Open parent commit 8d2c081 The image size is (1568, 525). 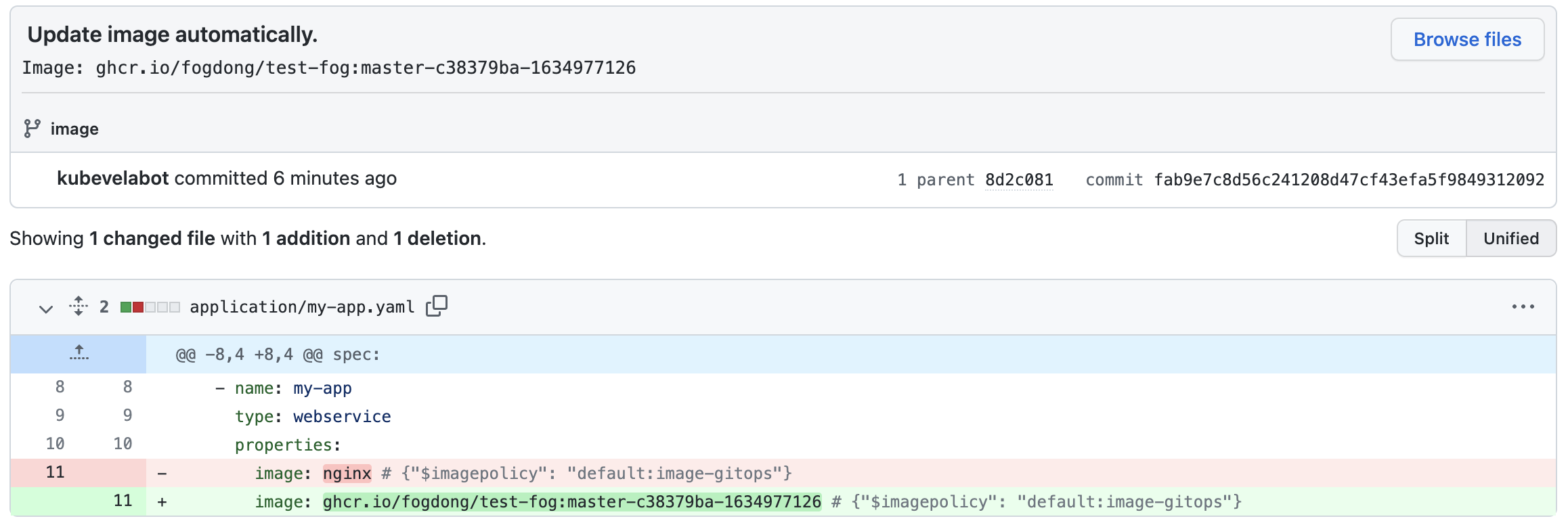click(1019, 180)
